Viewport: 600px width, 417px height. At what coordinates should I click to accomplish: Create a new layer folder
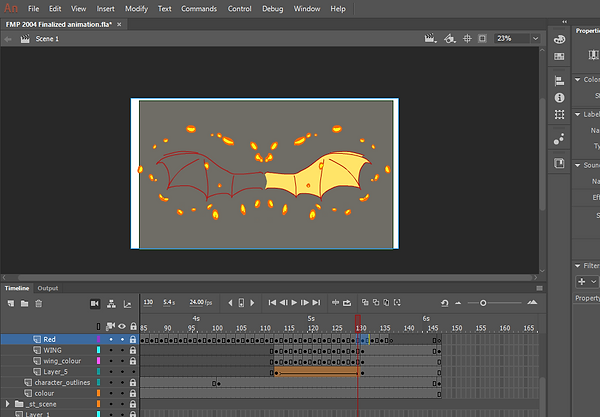coord(24,303)
